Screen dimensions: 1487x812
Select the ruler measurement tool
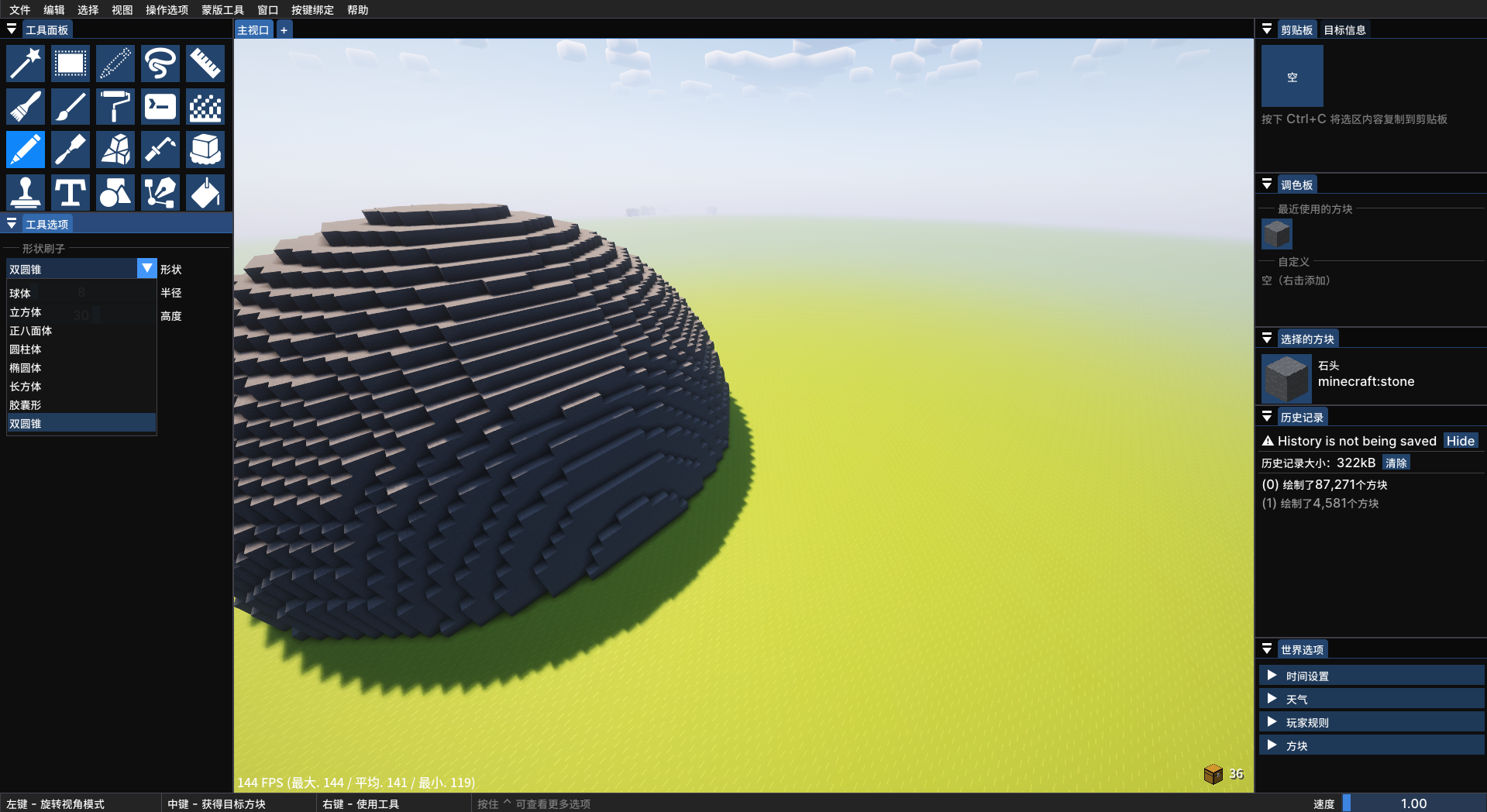pyautogui.click(x=205, y=64)
